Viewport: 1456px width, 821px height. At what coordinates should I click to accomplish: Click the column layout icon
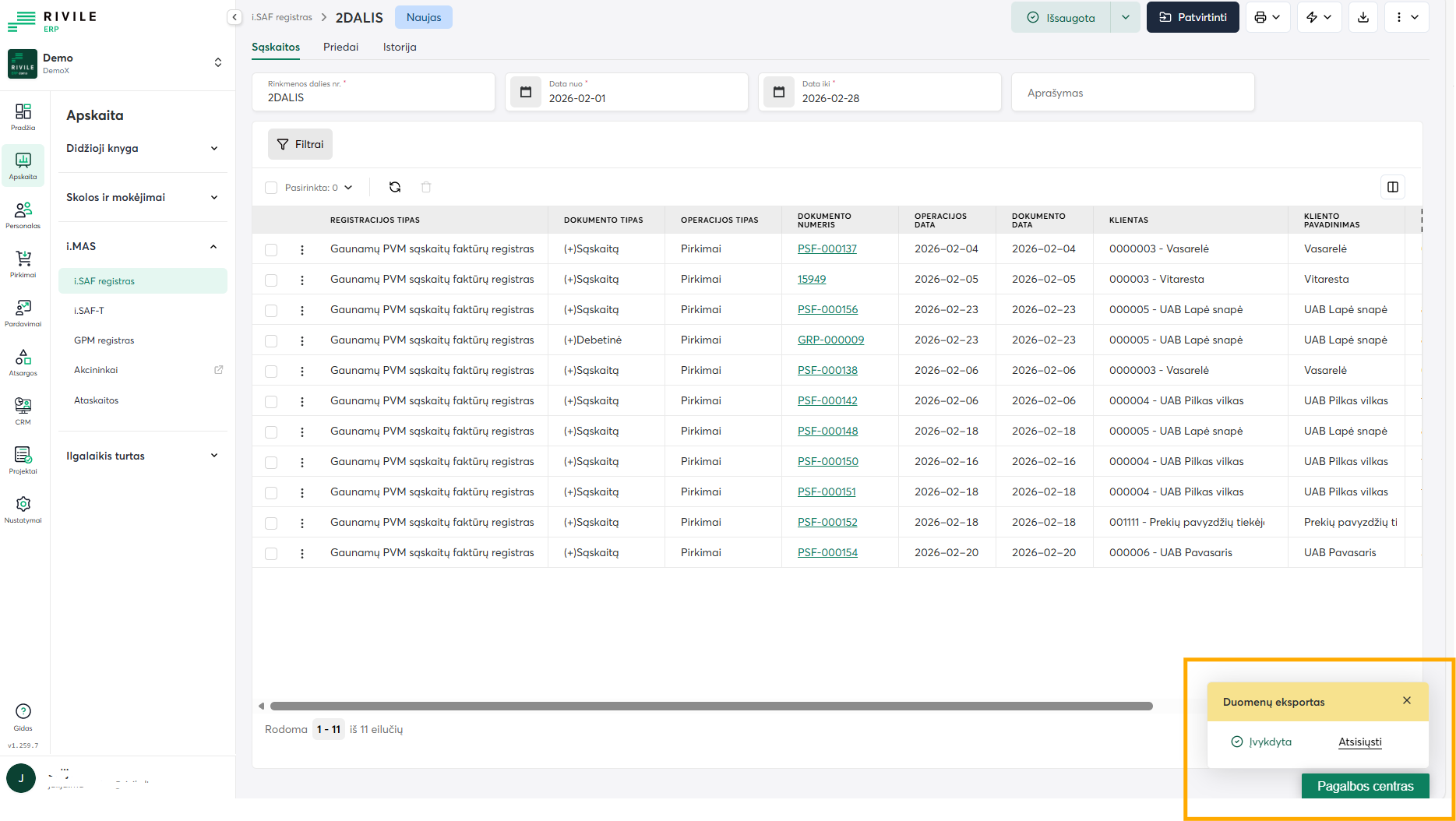1393,187
